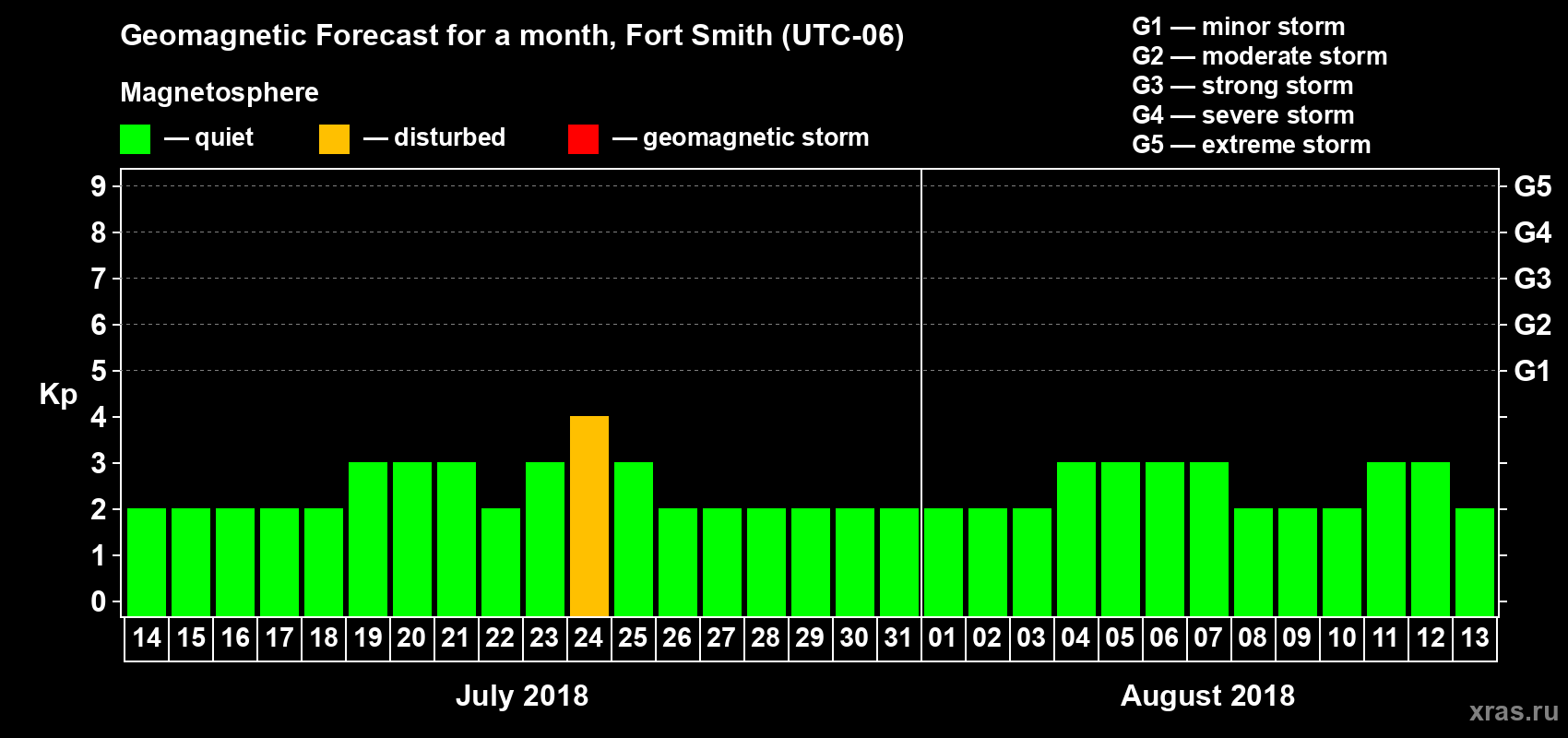Click the 'disturbed' legend label

pos(449,137)
